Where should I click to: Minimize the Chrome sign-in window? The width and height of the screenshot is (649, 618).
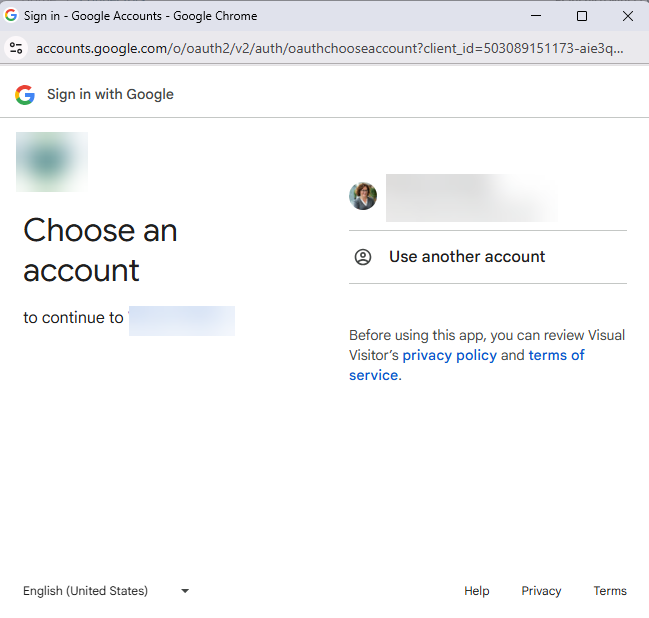[535, 16]
